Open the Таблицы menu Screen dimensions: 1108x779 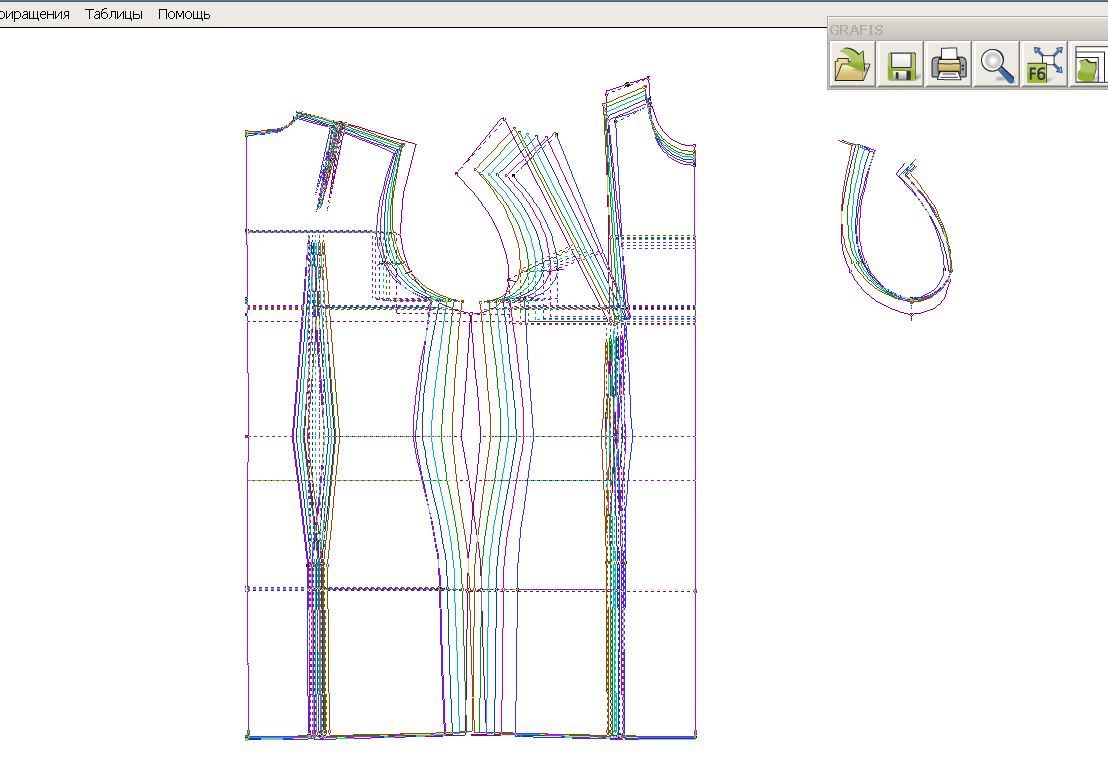pos(113,14)
